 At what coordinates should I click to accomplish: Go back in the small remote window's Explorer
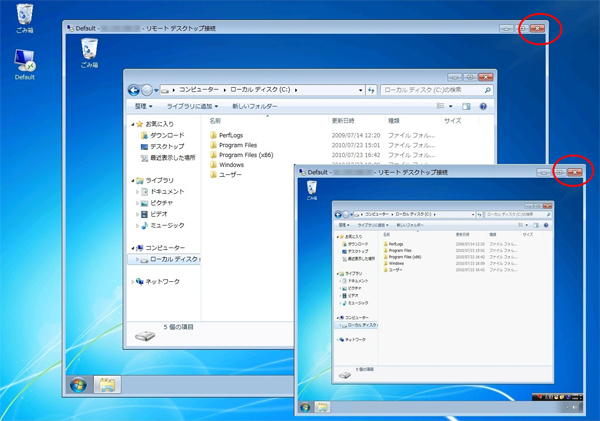coord(338,214)
